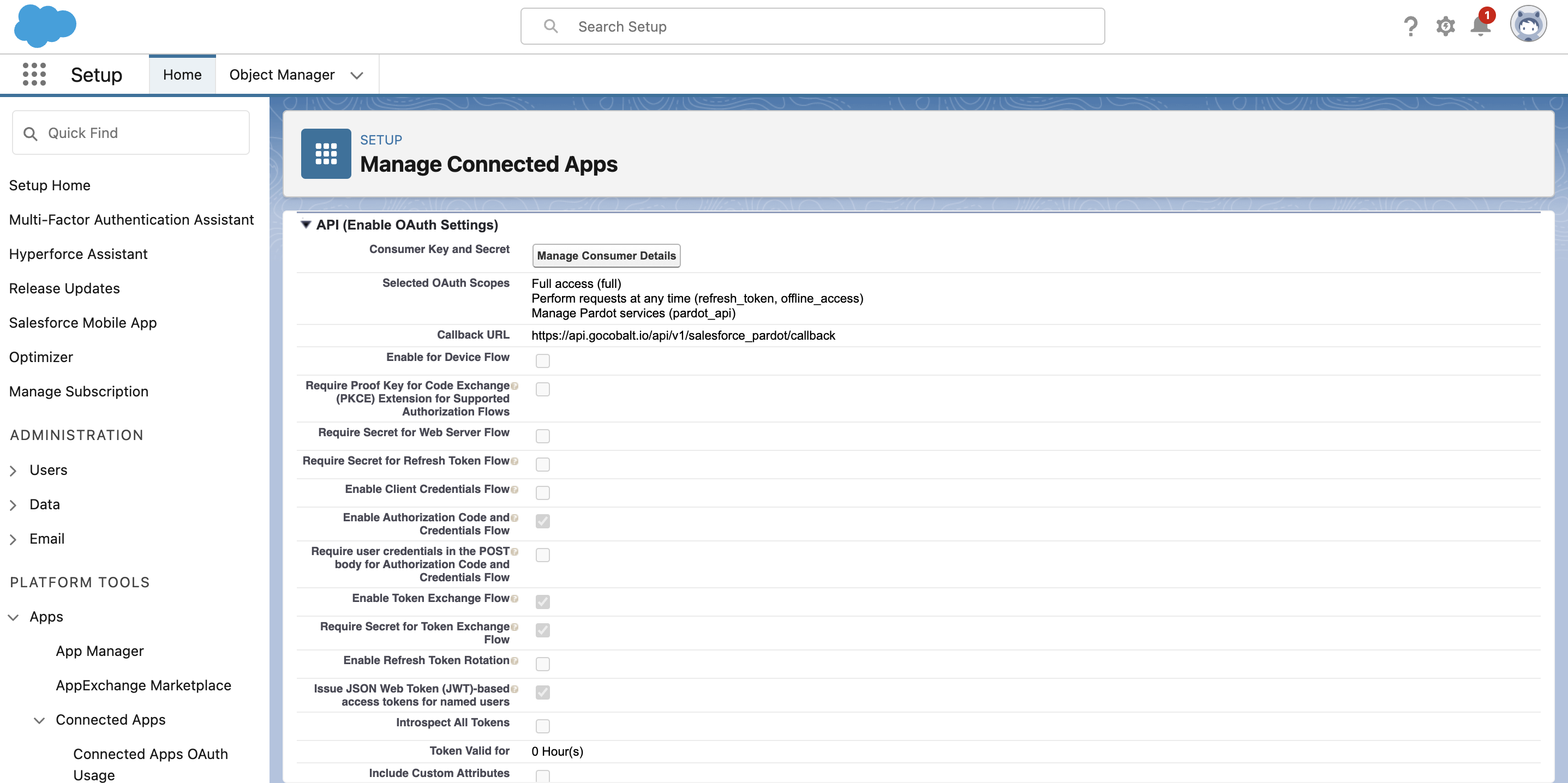Enable the Introspect All Tokens checkbox
The image size is (1568, 783).
point(542,726)
